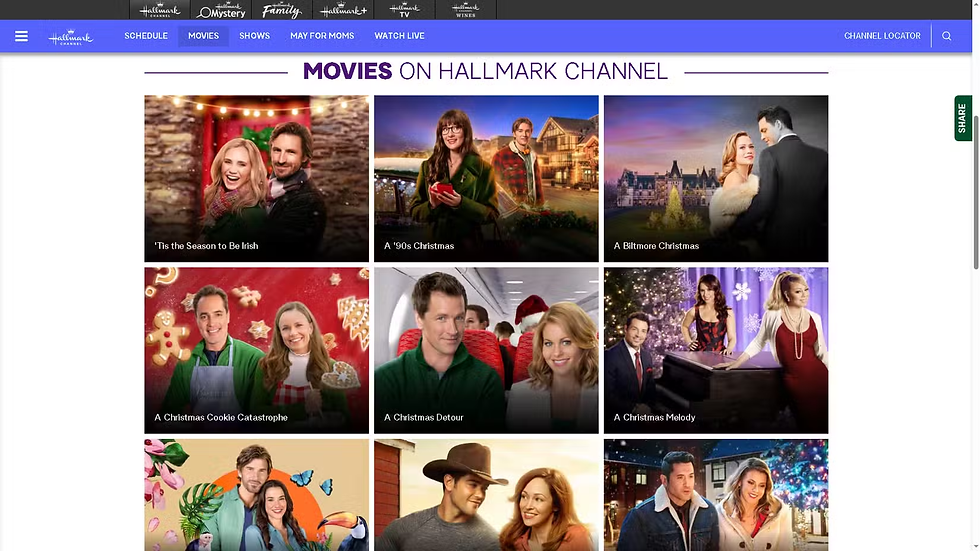Image resolution: width=980 pixels, height=551 pixels.
Task: Open A '90s Christmas movie poster
Action: [x=486, y=179]
